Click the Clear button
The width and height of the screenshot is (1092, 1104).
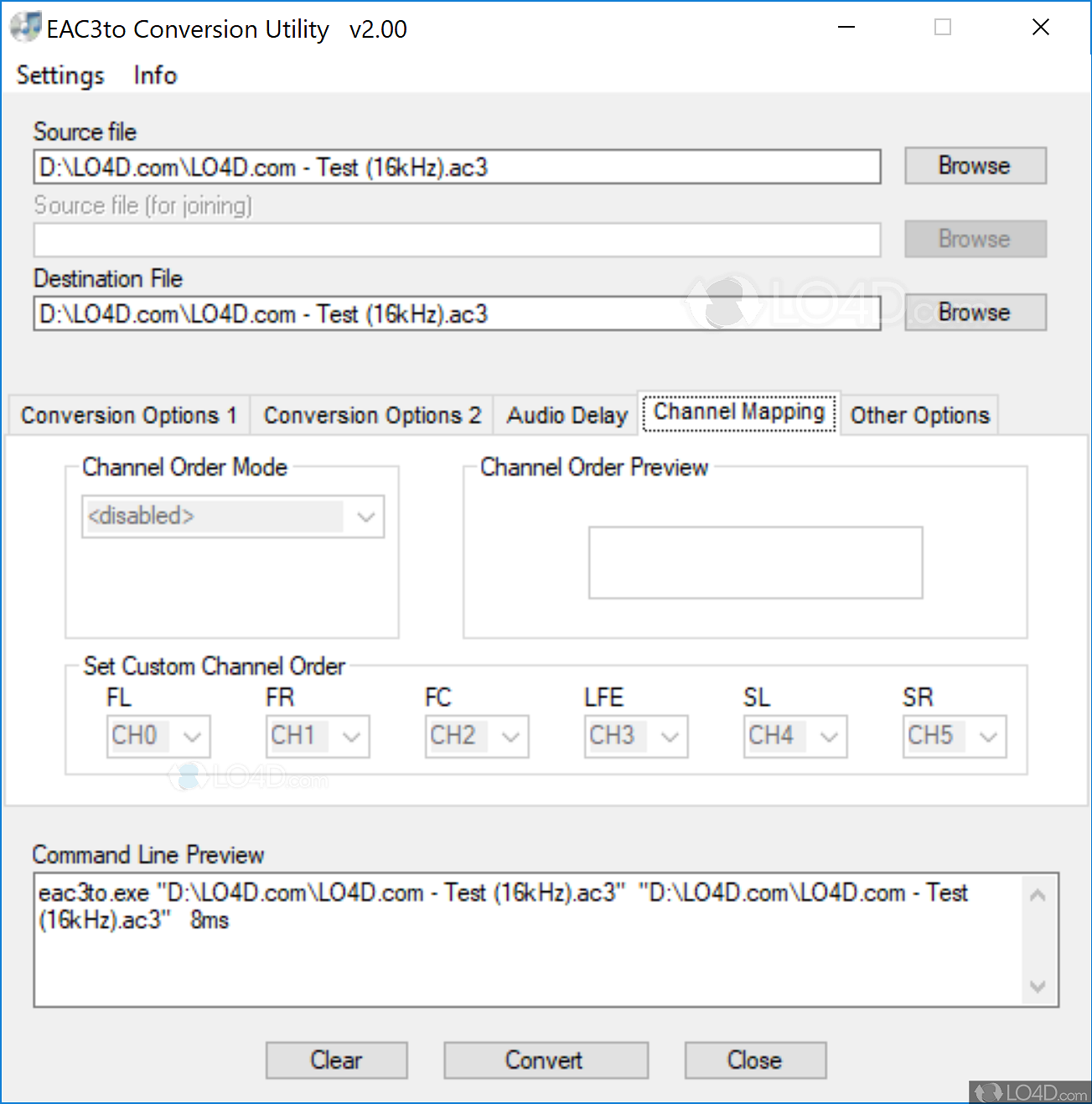point(337,1060)
